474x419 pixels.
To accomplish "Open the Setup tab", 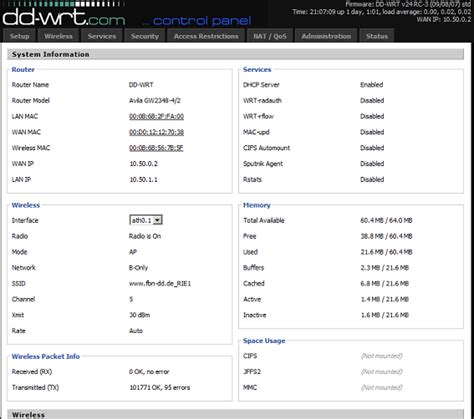I will (x=19, y=36).
